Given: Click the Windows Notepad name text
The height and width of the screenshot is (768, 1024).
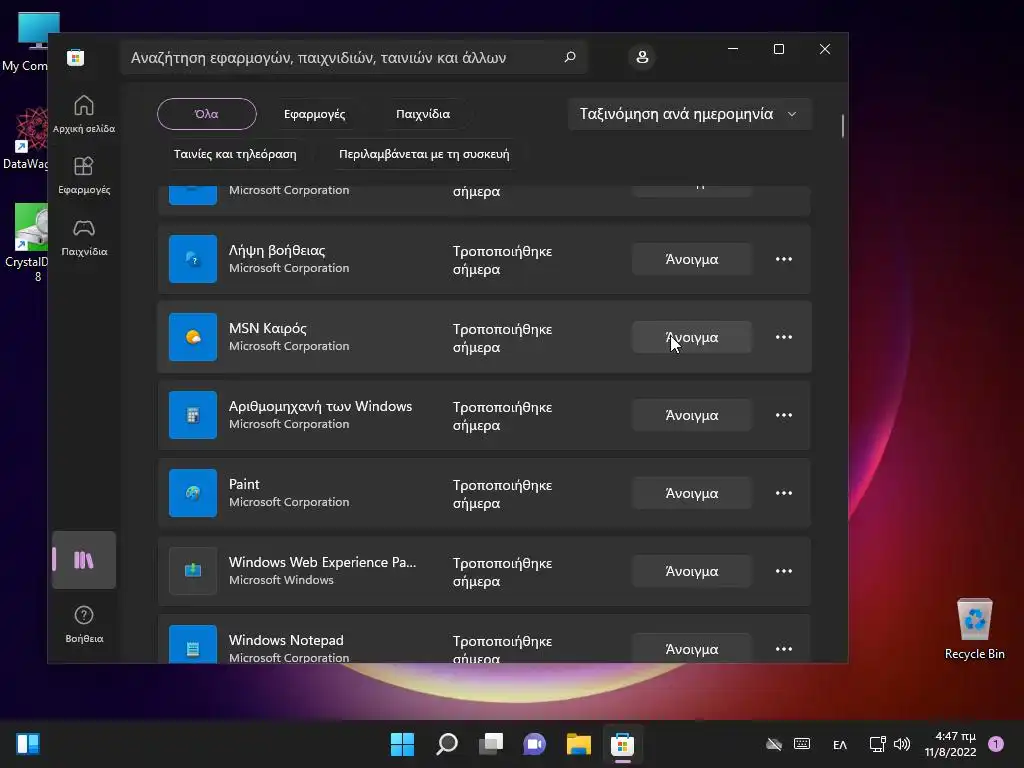Looking at the screenshot, I should point(286,640).
